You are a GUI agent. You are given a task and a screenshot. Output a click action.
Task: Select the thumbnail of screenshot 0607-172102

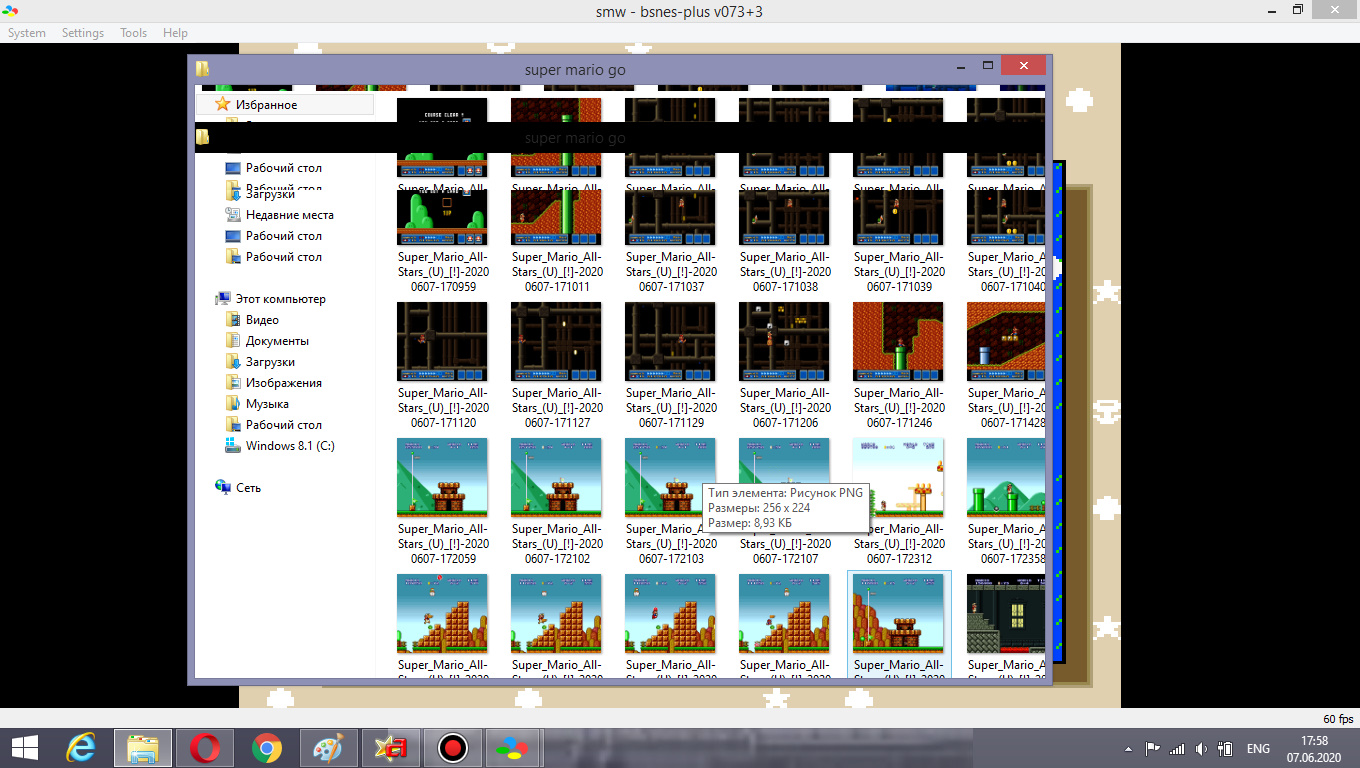(556, 478)
